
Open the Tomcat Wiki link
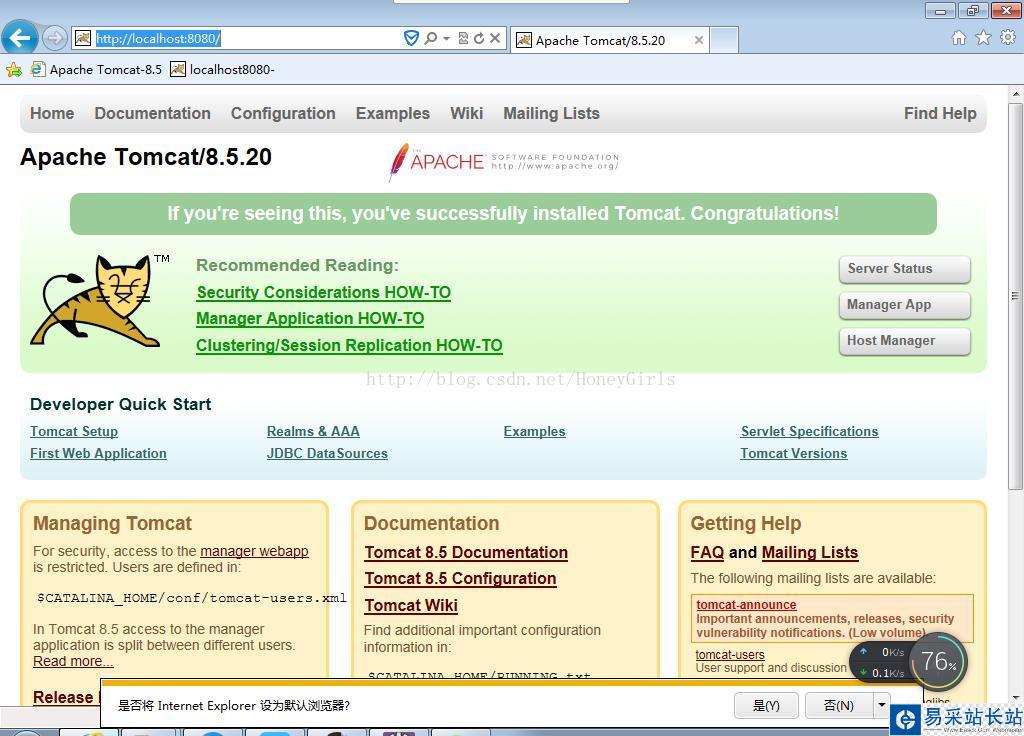click(x=411, y=605)
